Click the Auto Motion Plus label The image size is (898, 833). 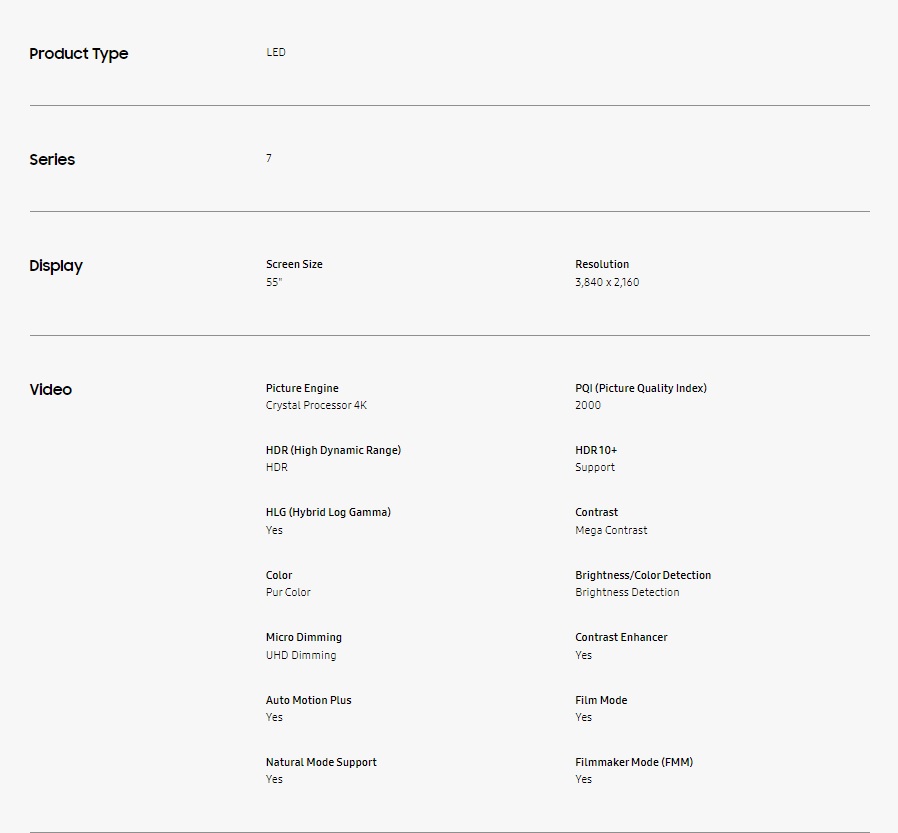[308, 700]
